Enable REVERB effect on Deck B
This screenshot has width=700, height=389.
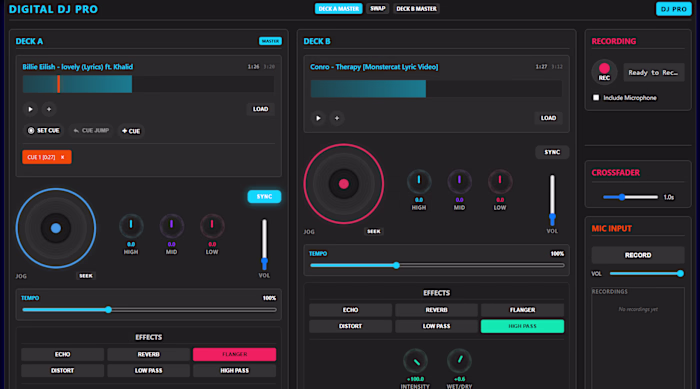pyautogui.click(x=437, y=310)
